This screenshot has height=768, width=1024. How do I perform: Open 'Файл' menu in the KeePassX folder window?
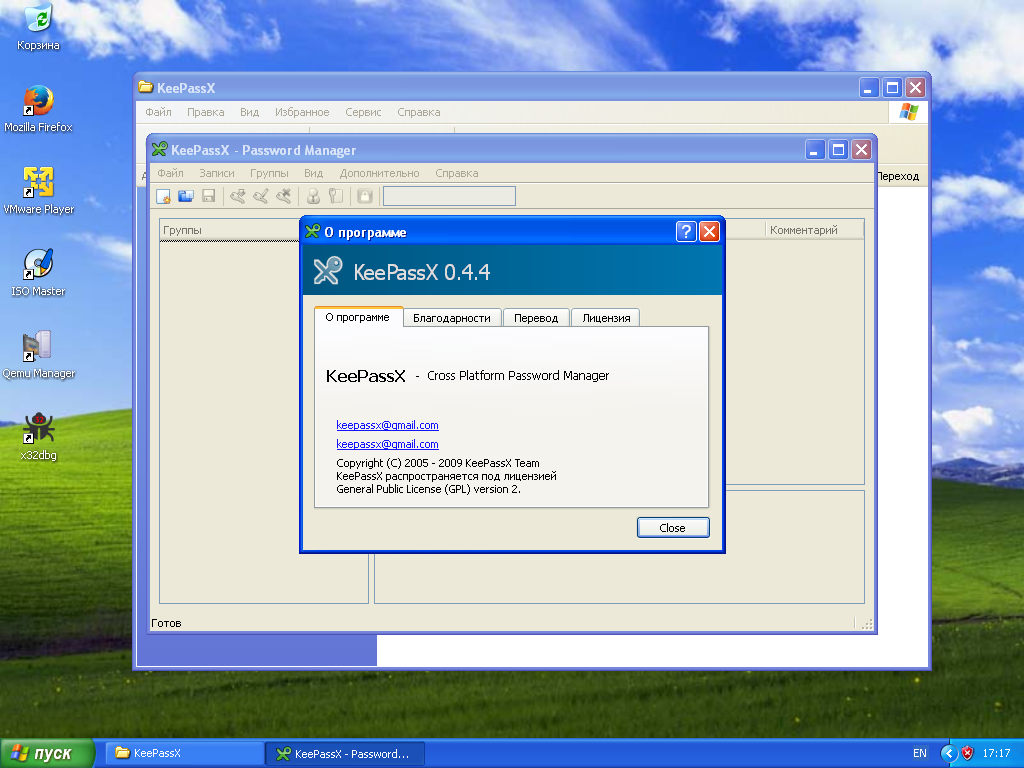158,112
